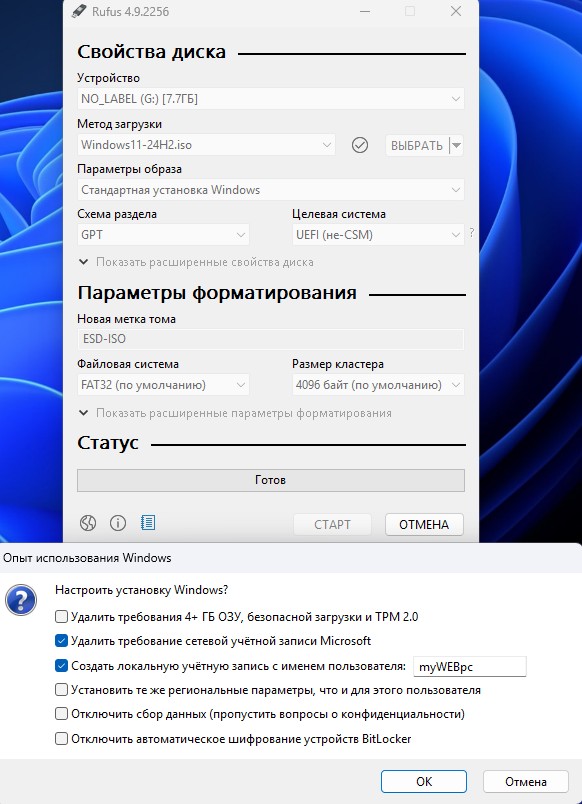Click the volume label field ESD-ISO
The image size is (582, 804).
click(271, 339)
